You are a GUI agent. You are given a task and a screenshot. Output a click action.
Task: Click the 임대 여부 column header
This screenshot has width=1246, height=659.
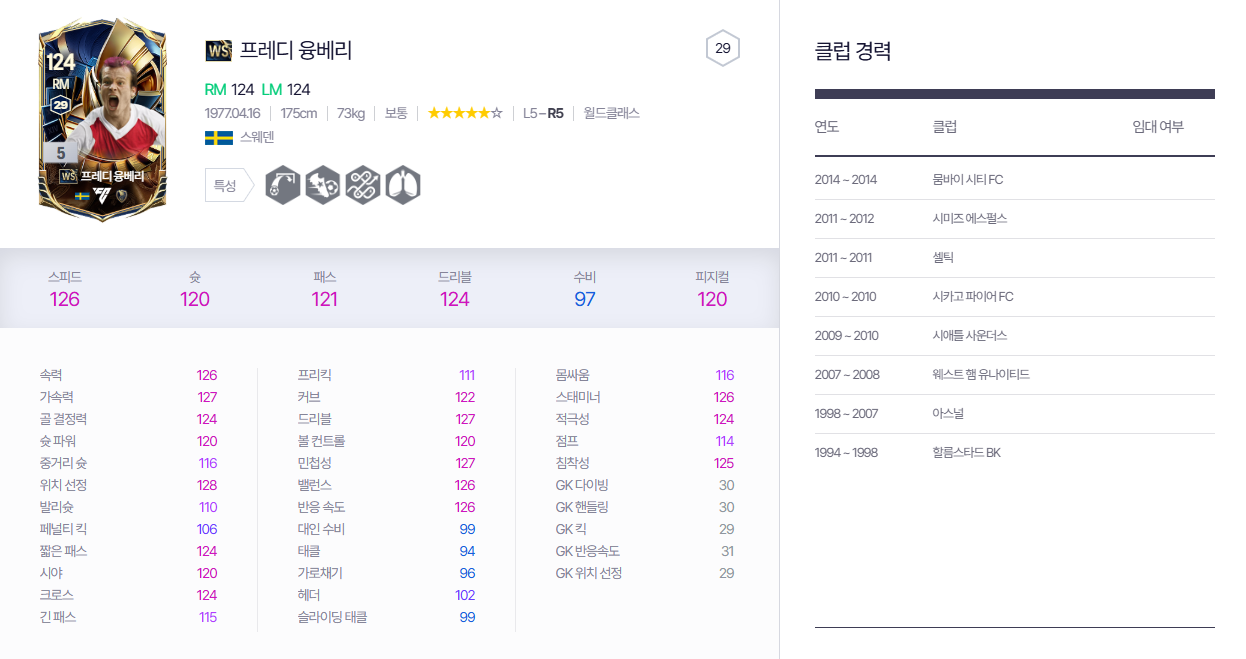tap(1158, 127)
